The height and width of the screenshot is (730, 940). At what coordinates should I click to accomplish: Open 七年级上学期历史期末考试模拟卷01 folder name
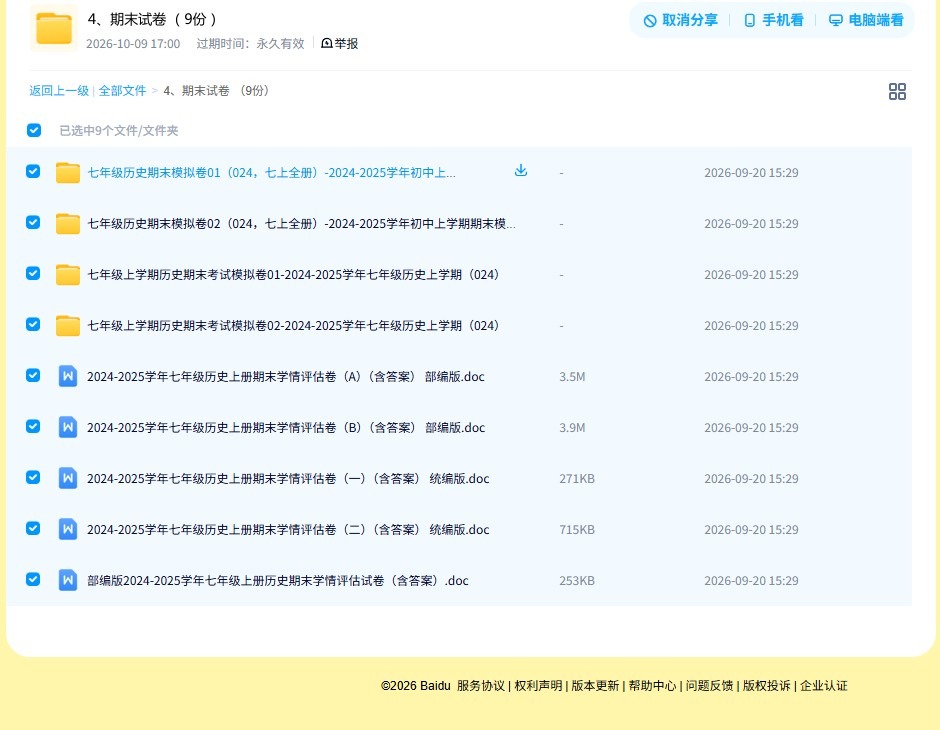[293, 274]
